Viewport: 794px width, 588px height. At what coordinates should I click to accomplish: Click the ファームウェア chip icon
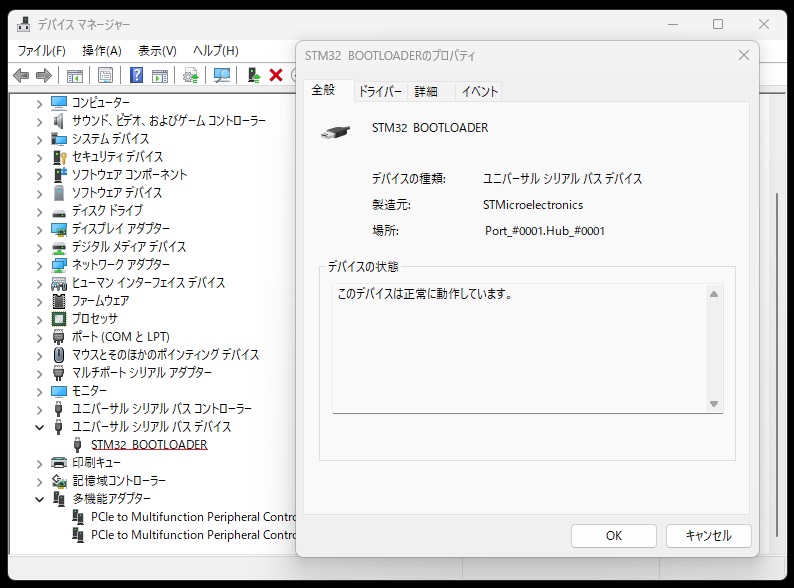click(59, 301)
